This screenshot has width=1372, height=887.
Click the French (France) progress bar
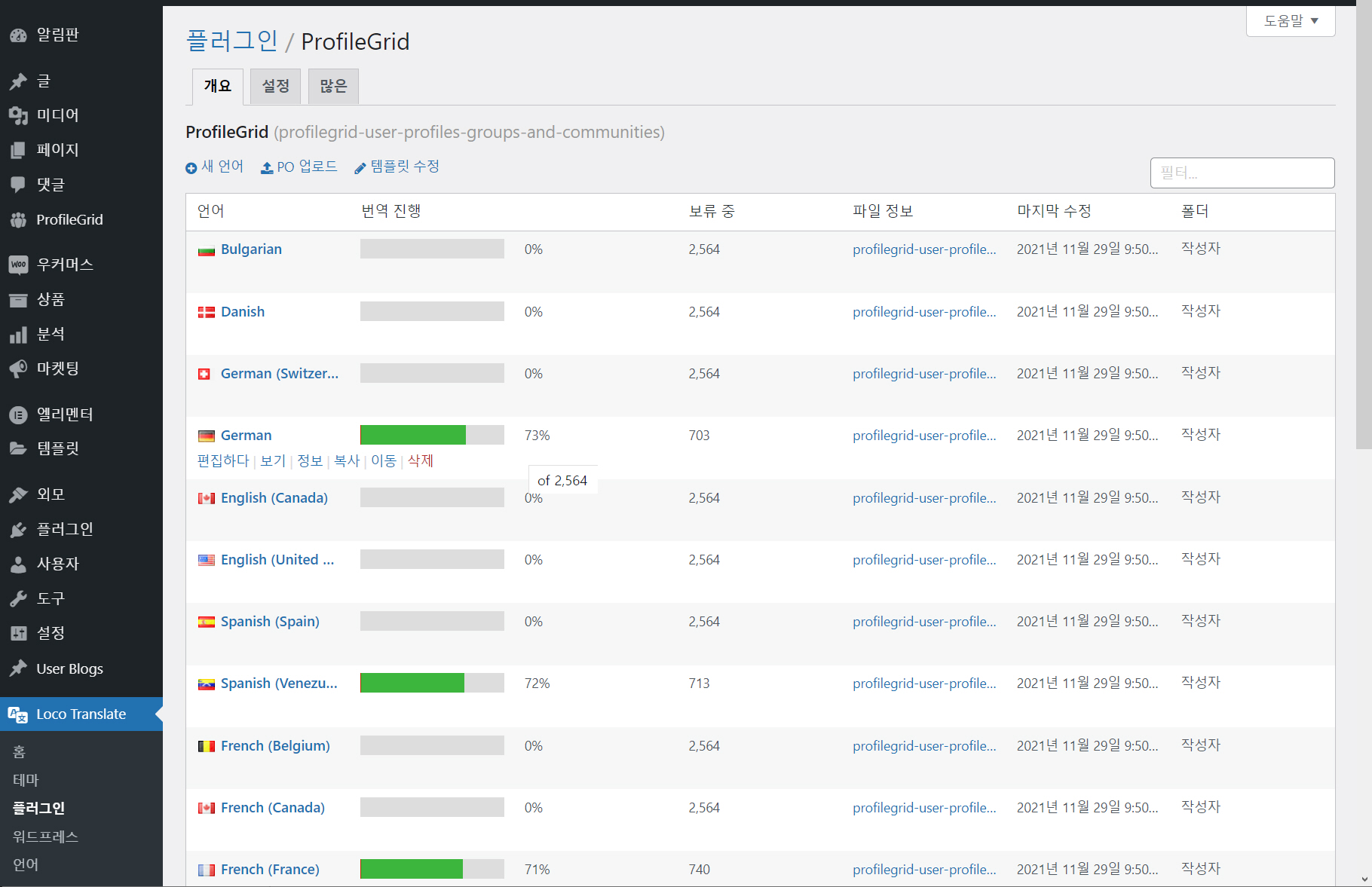coord(432,869)
